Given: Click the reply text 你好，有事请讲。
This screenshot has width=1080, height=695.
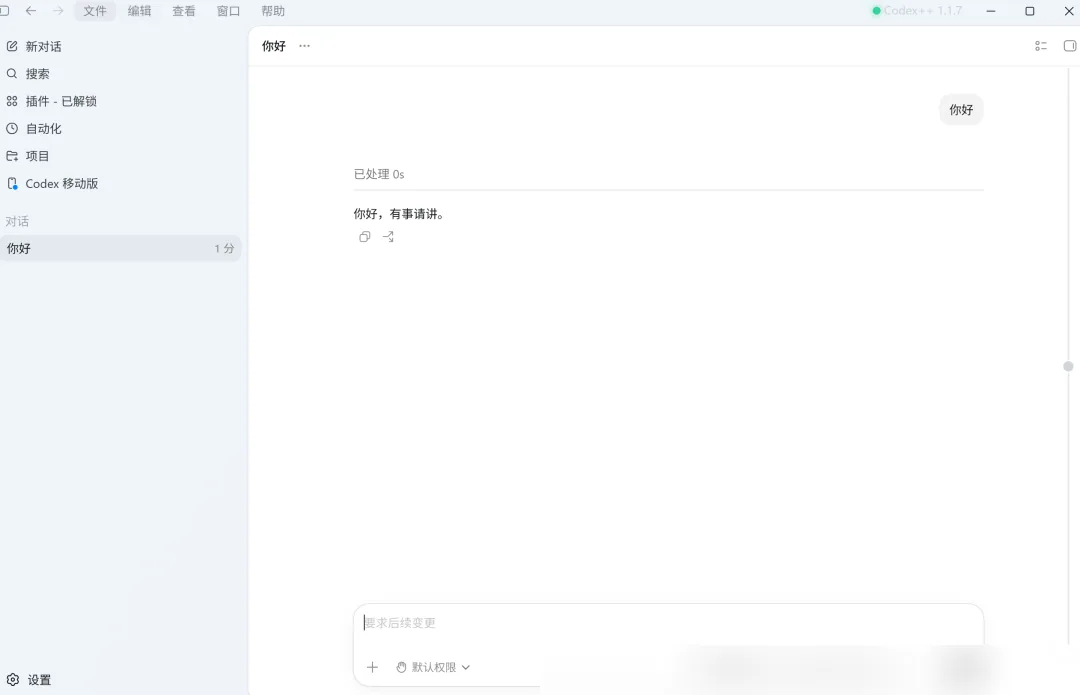Looking at the screenshot, I should pyautogui.click(x=399, y=214).
